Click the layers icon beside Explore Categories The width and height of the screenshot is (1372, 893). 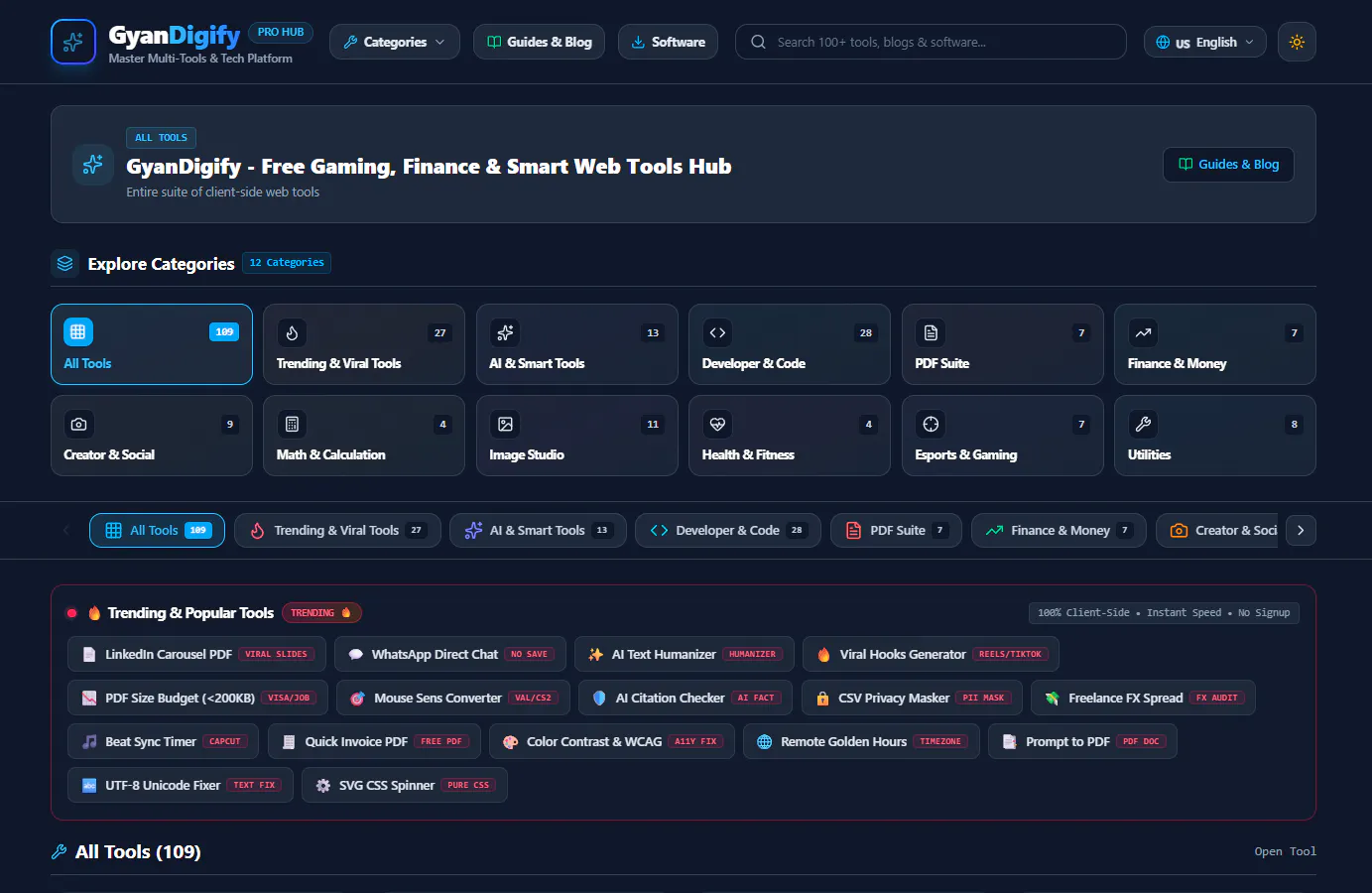click(x=64, y=264)
